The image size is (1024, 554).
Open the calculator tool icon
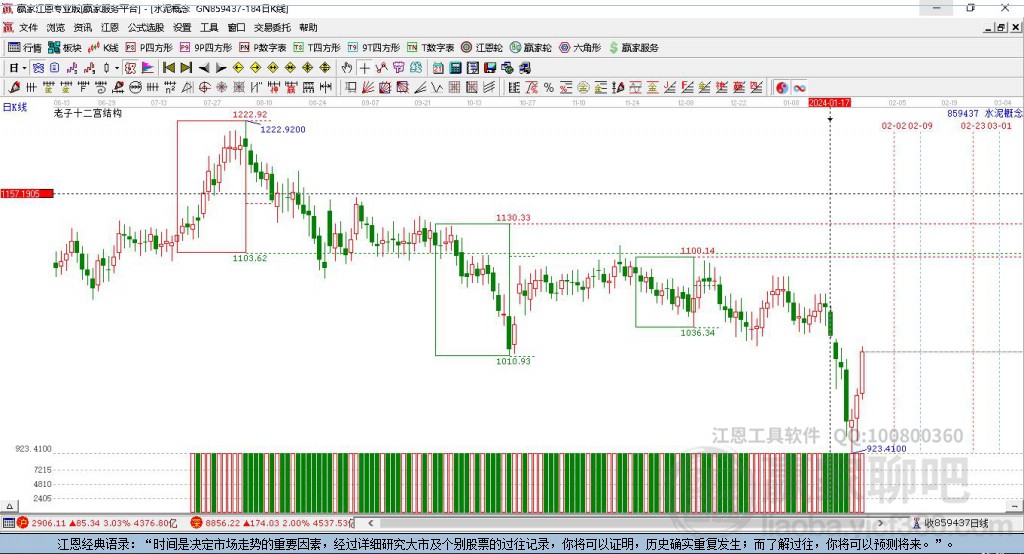[455, 68]
